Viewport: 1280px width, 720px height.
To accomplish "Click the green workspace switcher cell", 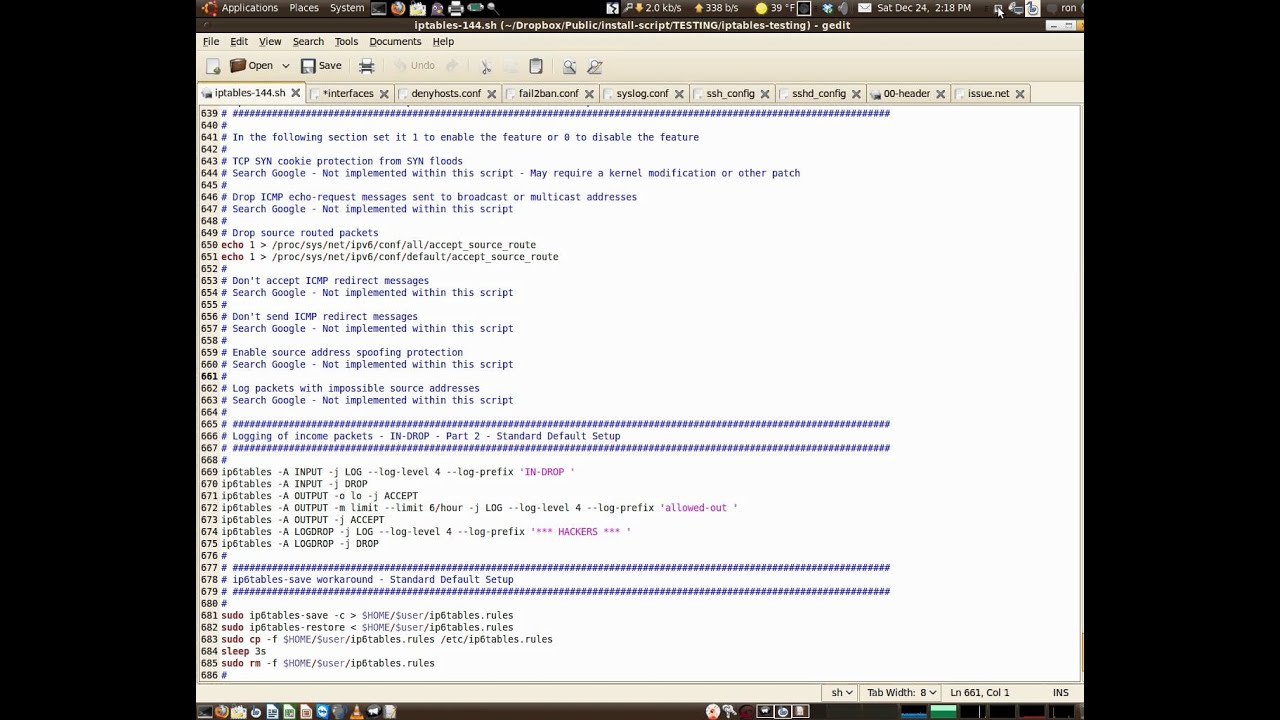I will coord(943,712).
